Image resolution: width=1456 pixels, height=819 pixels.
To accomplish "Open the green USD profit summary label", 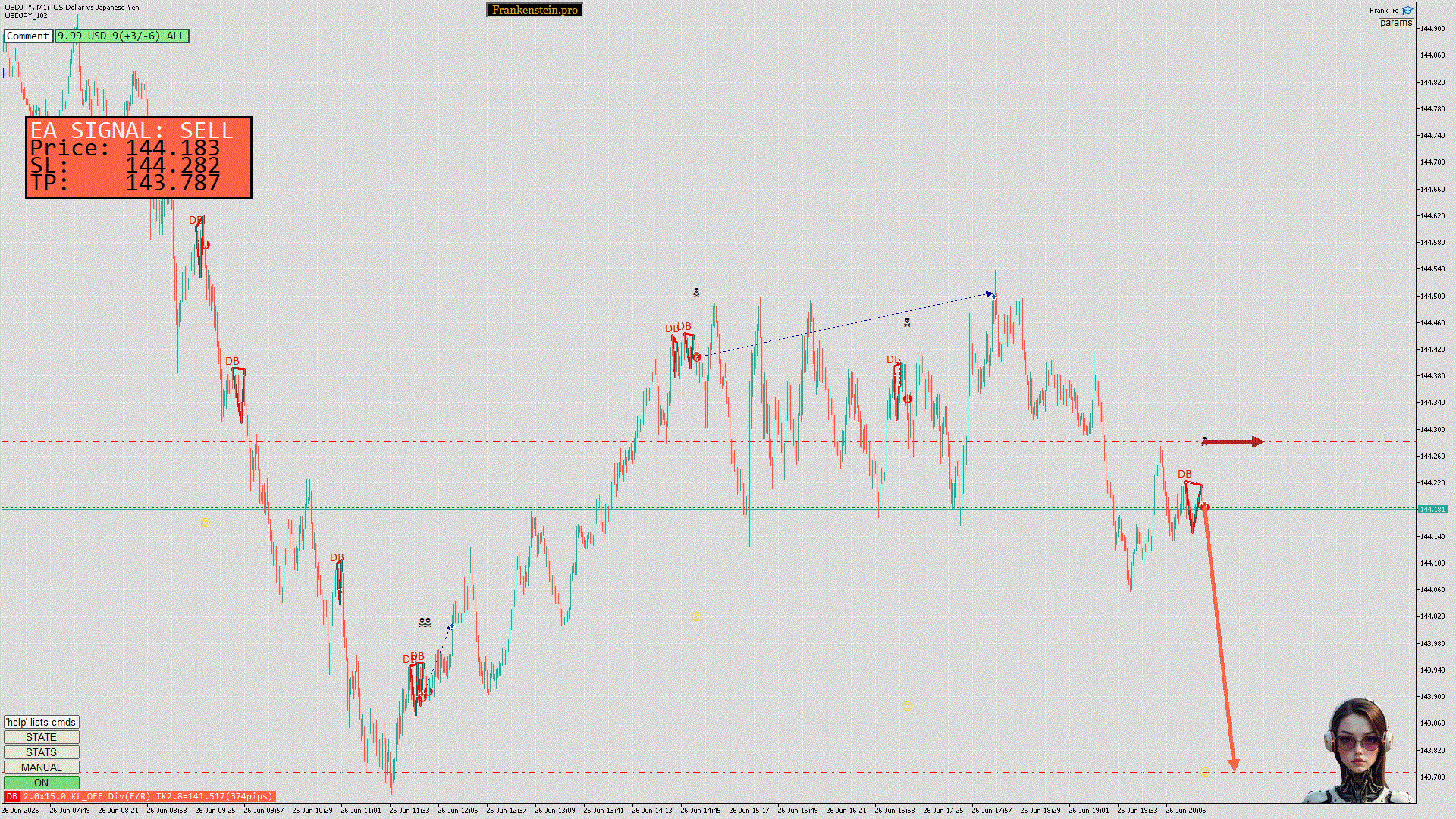I will 121,36.
